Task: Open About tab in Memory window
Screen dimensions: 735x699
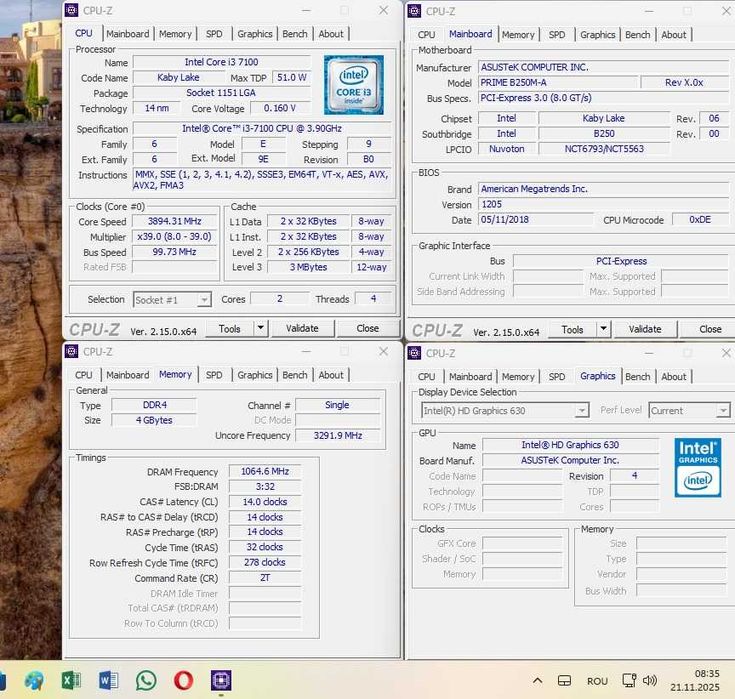Action: coord(331,375)
